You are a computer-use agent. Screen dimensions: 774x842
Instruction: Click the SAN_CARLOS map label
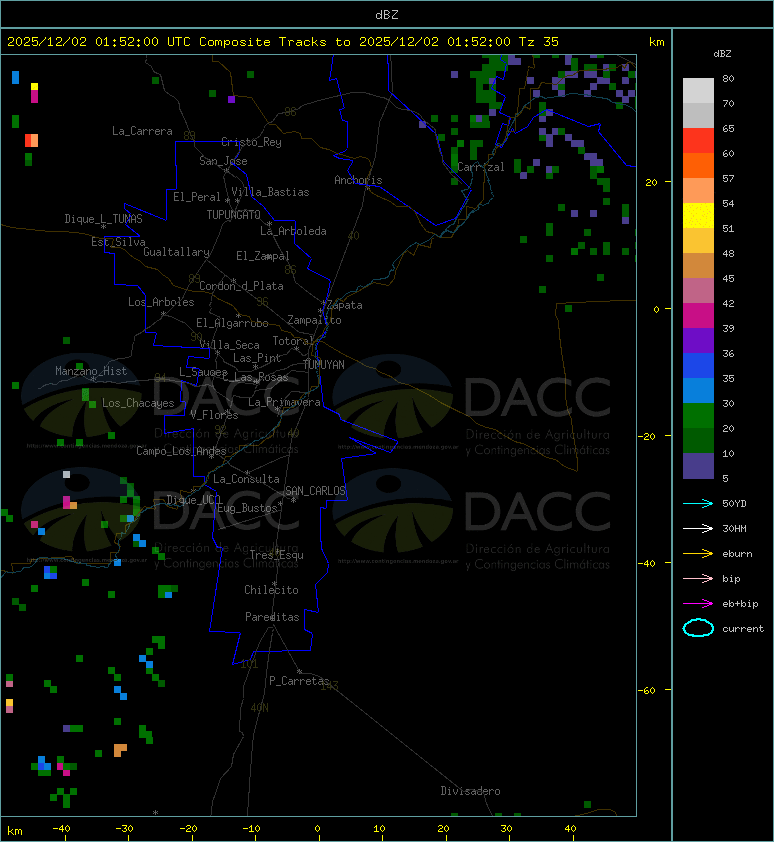coord(315,491)
